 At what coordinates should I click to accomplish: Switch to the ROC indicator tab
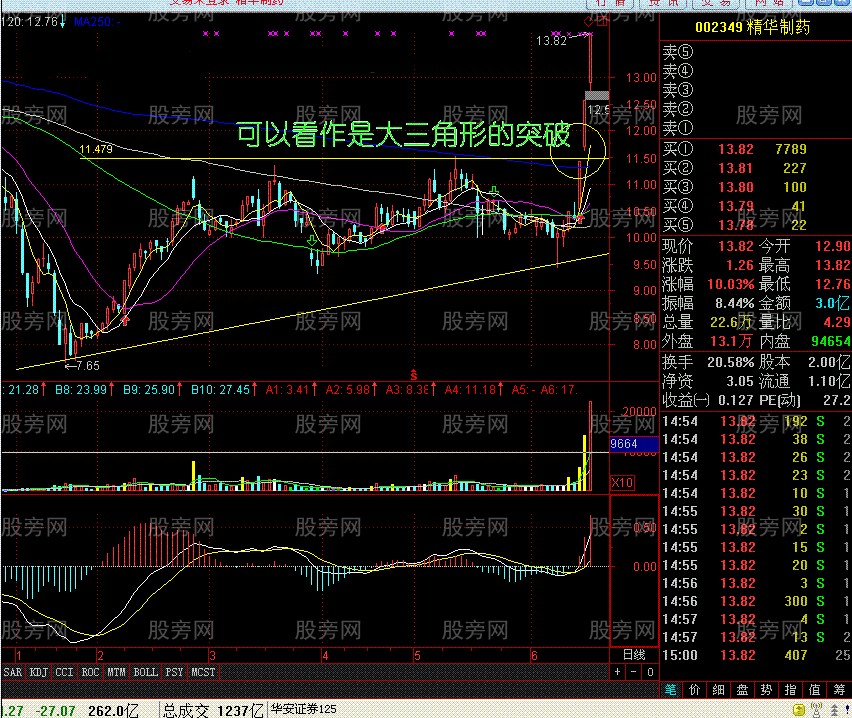pyautogui.click(x=90, y=672)
